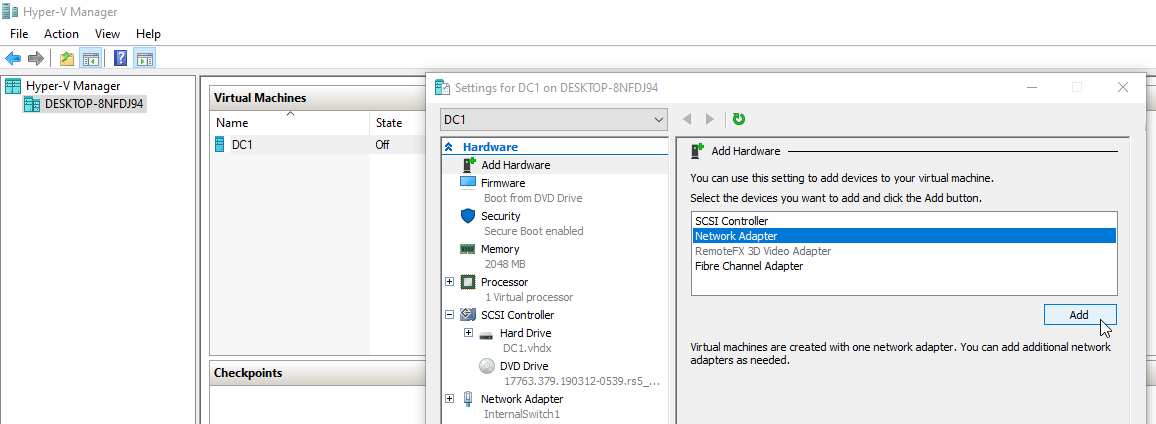The image size is (1156, 424).
Task: Open the Action menu
Action: pos(61,34)
